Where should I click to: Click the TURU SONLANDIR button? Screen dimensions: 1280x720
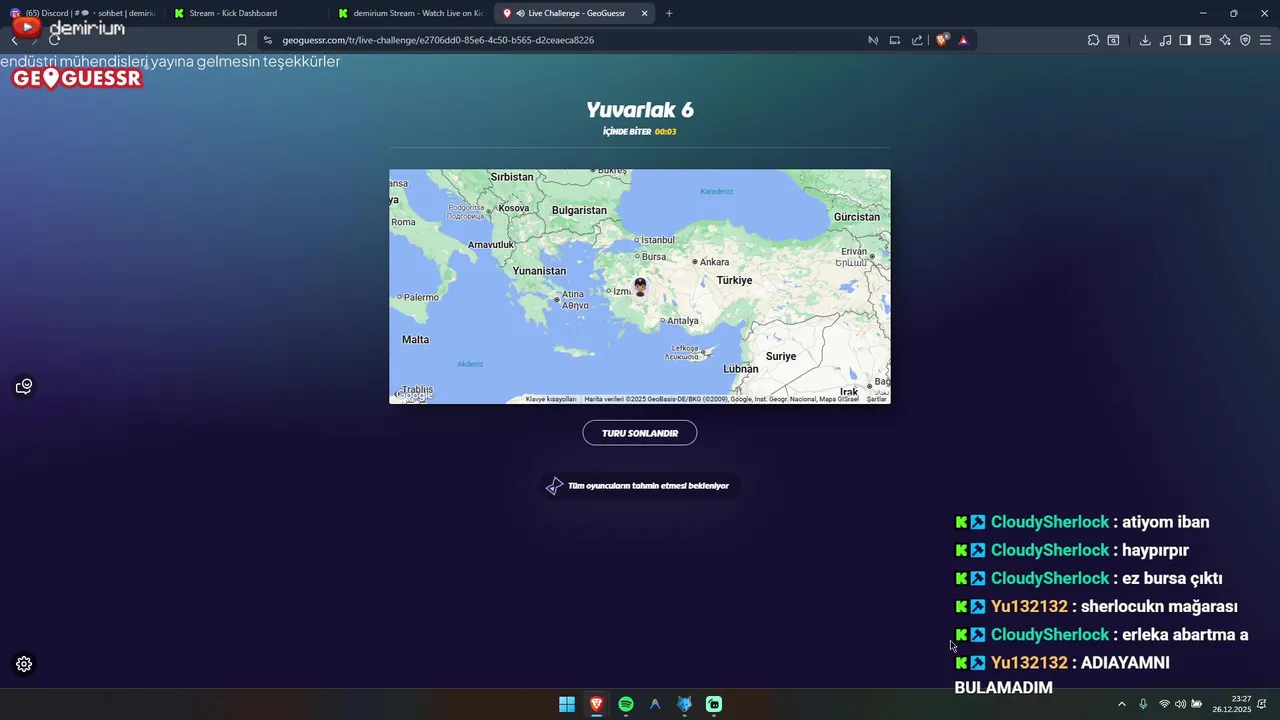(x=640, y=433)
